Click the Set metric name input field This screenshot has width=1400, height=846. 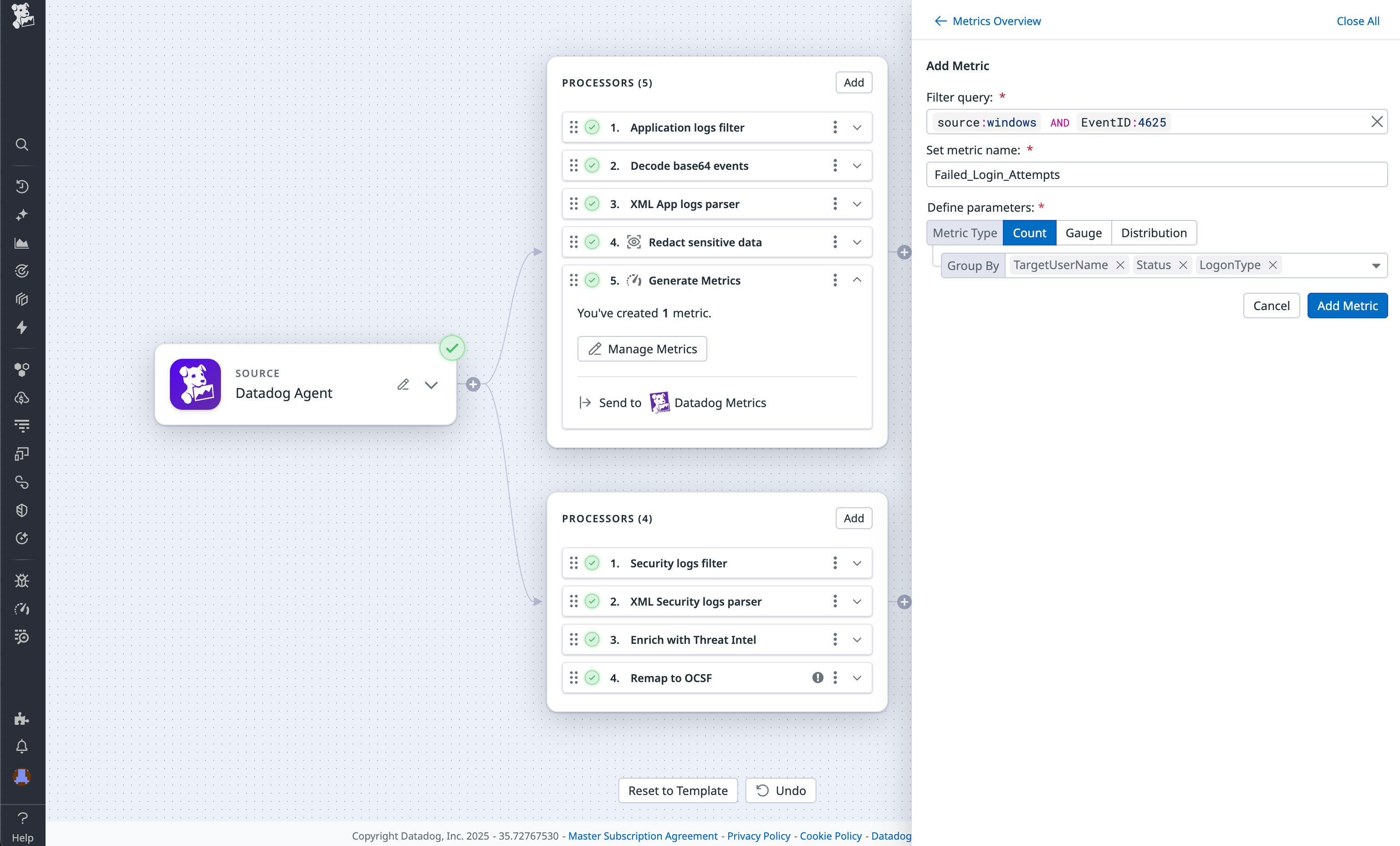1156,174
